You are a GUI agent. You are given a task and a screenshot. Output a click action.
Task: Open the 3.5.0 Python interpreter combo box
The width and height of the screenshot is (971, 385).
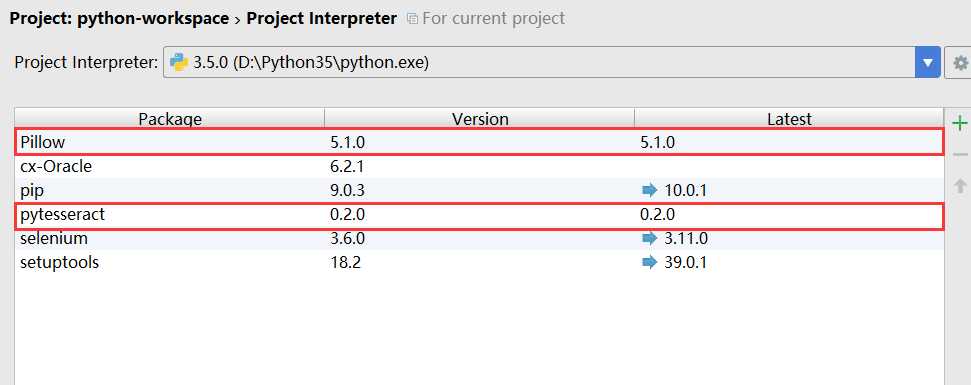point(552,63)
